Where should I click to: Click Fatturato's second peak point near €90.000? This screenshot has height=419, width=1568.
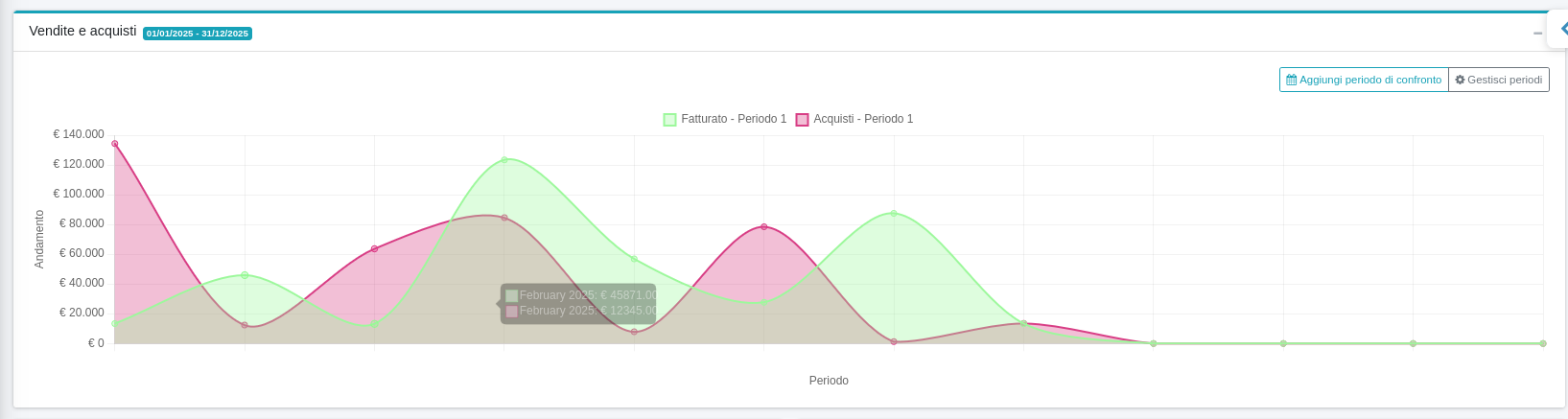pyautogui.click(x=894, y=213)
